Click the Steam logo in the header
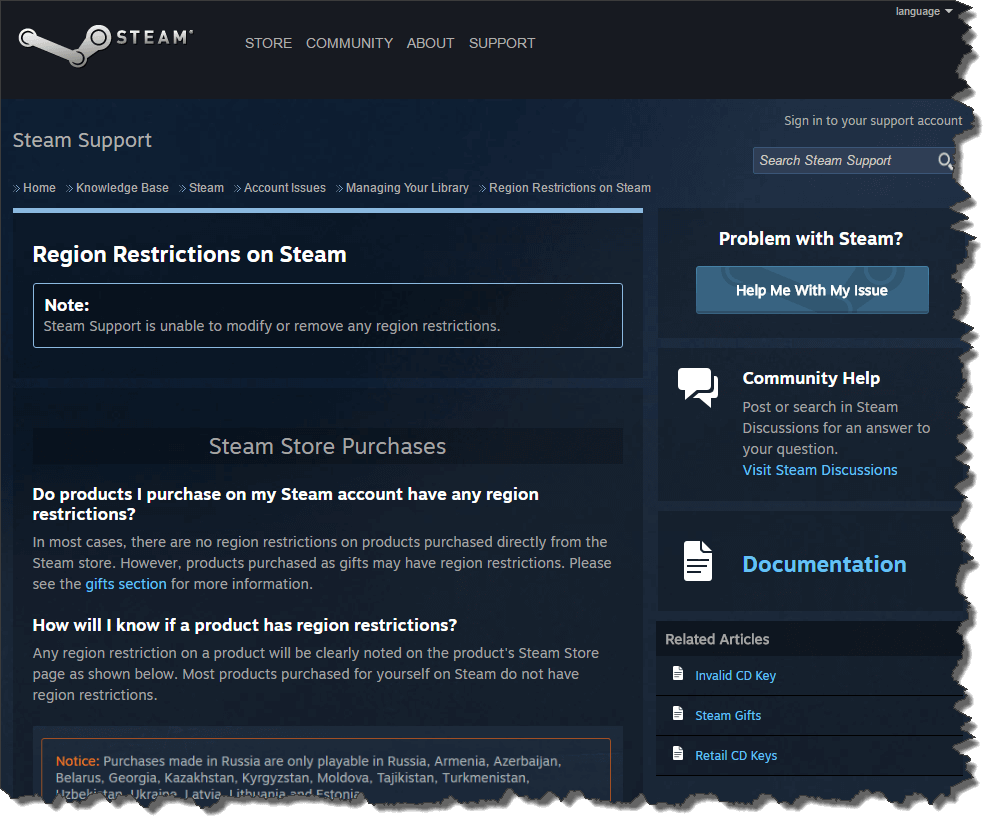The image size is (997, 833). click(106, 45)
